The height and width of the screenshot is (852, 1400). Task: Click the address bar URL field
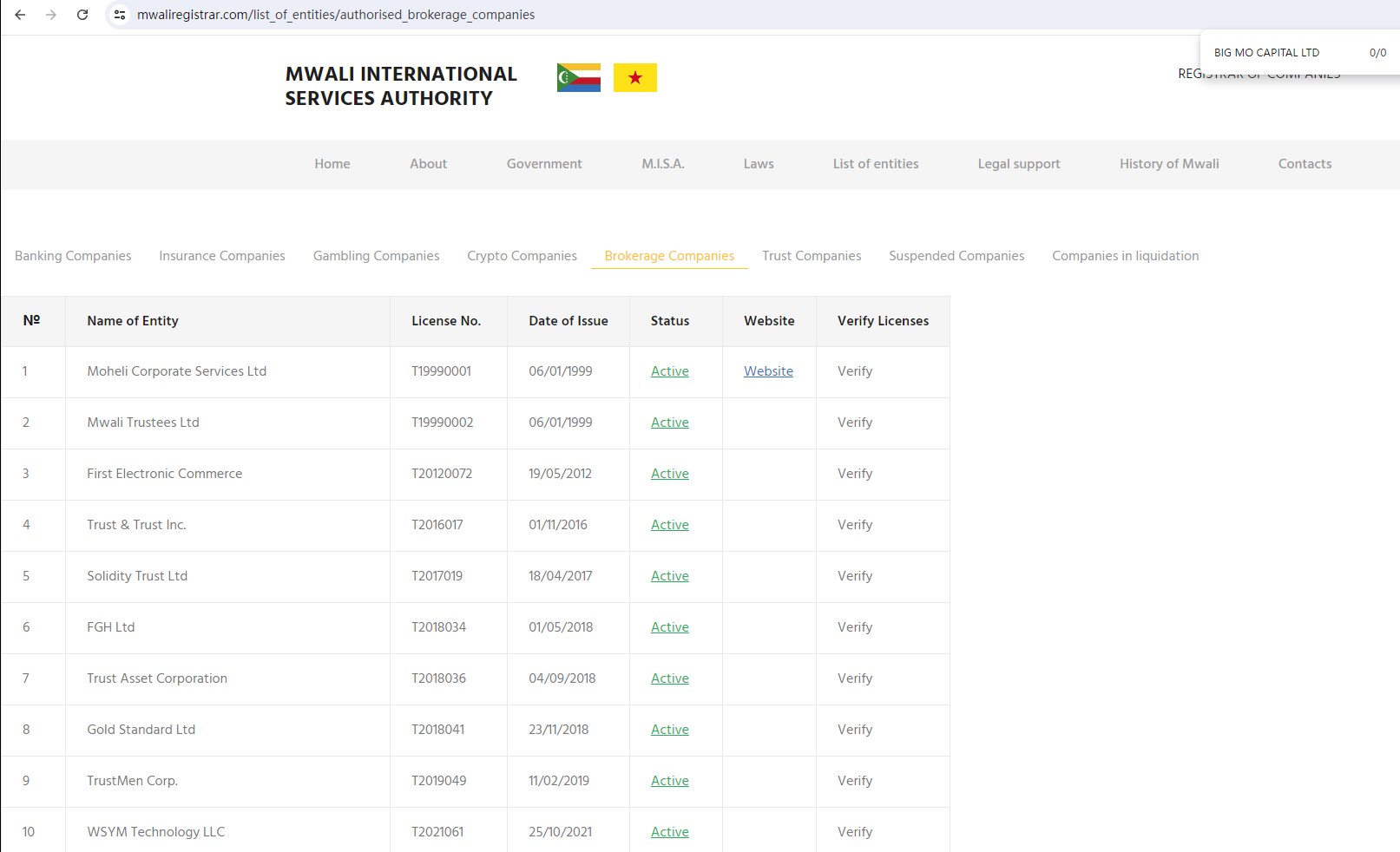coord(336,15)
